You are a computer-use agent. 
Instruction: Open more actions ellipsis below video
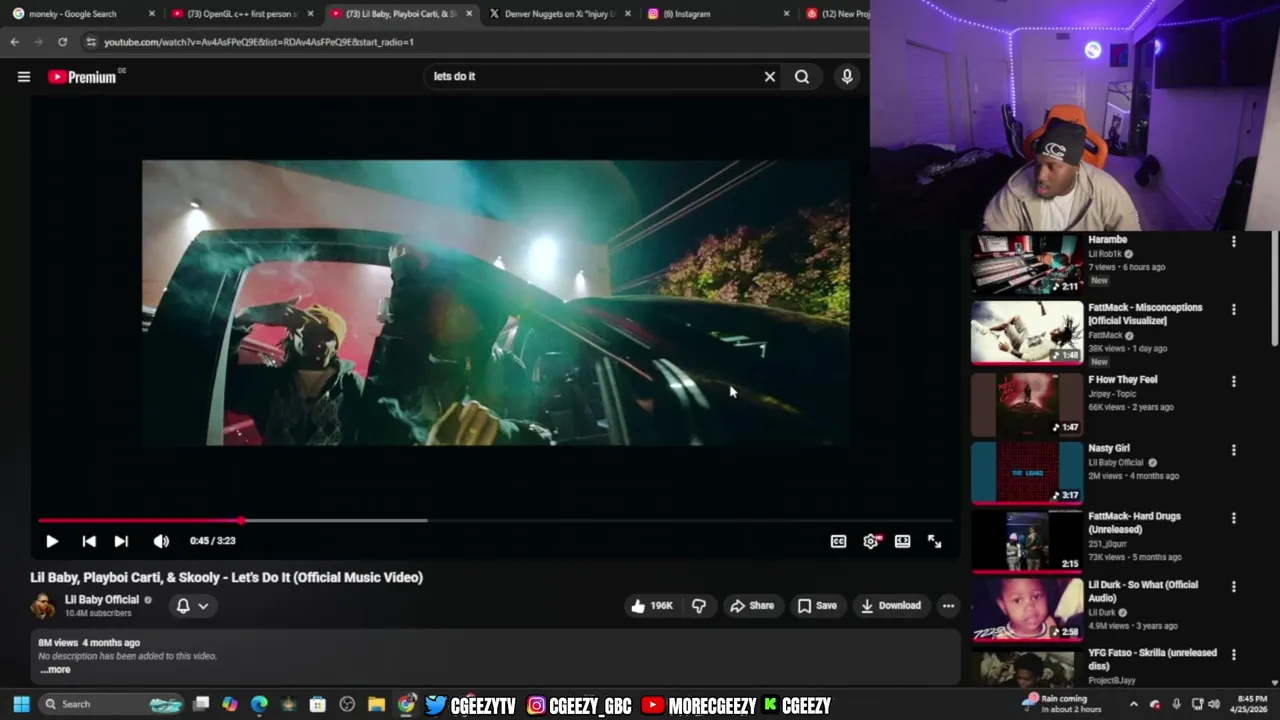pyautogui.click(x=948, y=606)
